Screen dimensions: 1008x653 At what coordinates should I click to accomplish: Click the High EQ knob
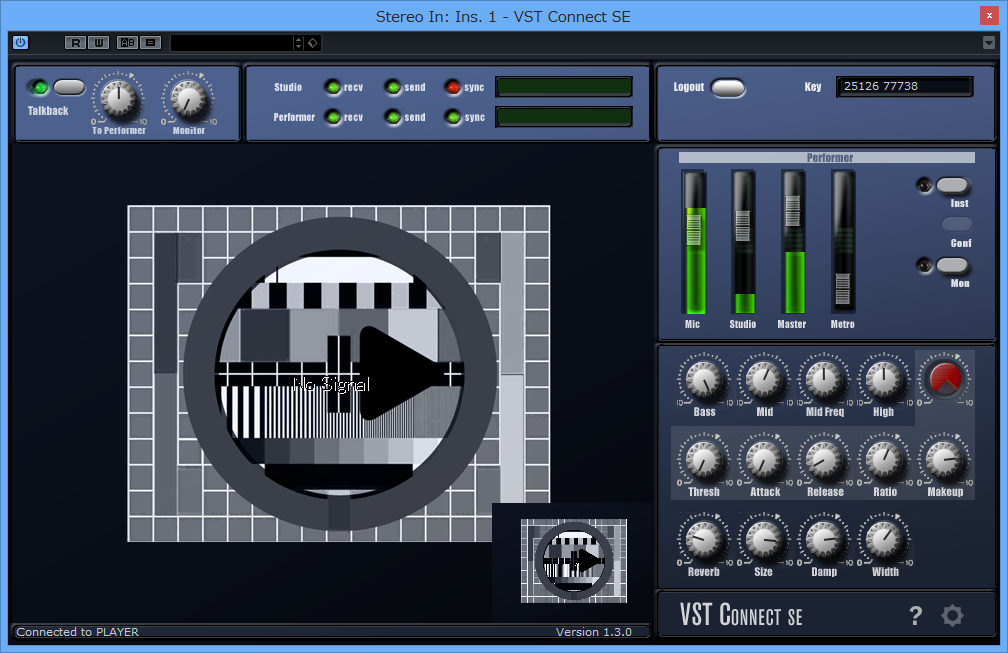[x=884, y=379]
